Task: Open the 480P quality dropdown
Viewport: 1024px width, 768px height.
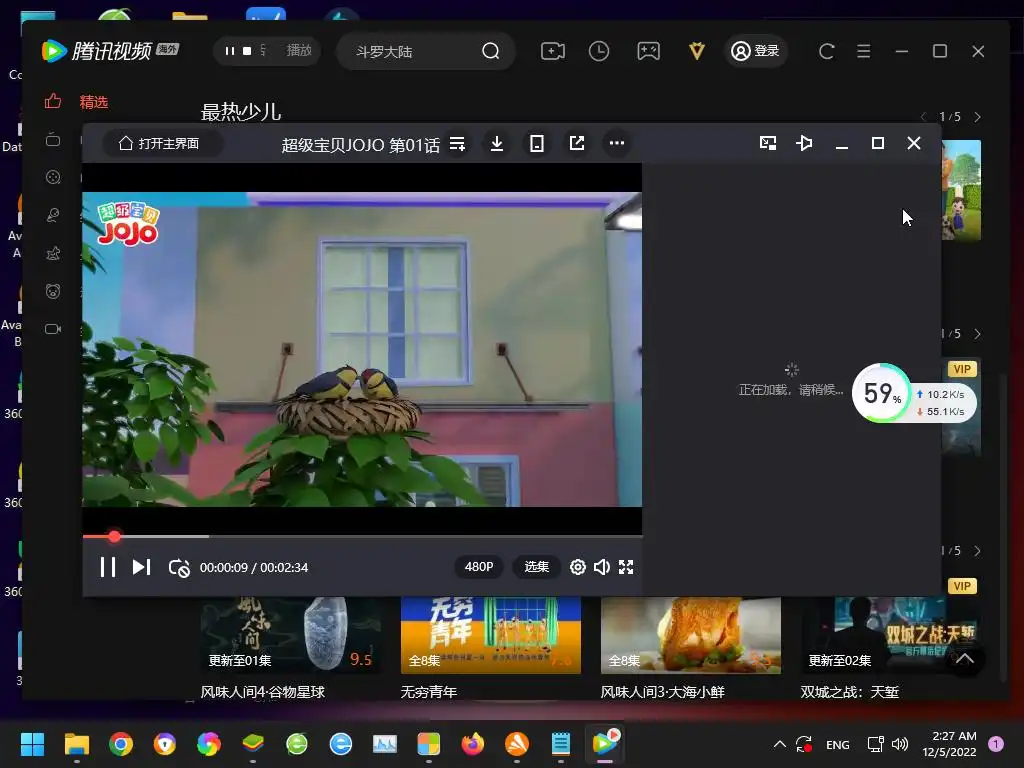Action: (x=479, y=567)
